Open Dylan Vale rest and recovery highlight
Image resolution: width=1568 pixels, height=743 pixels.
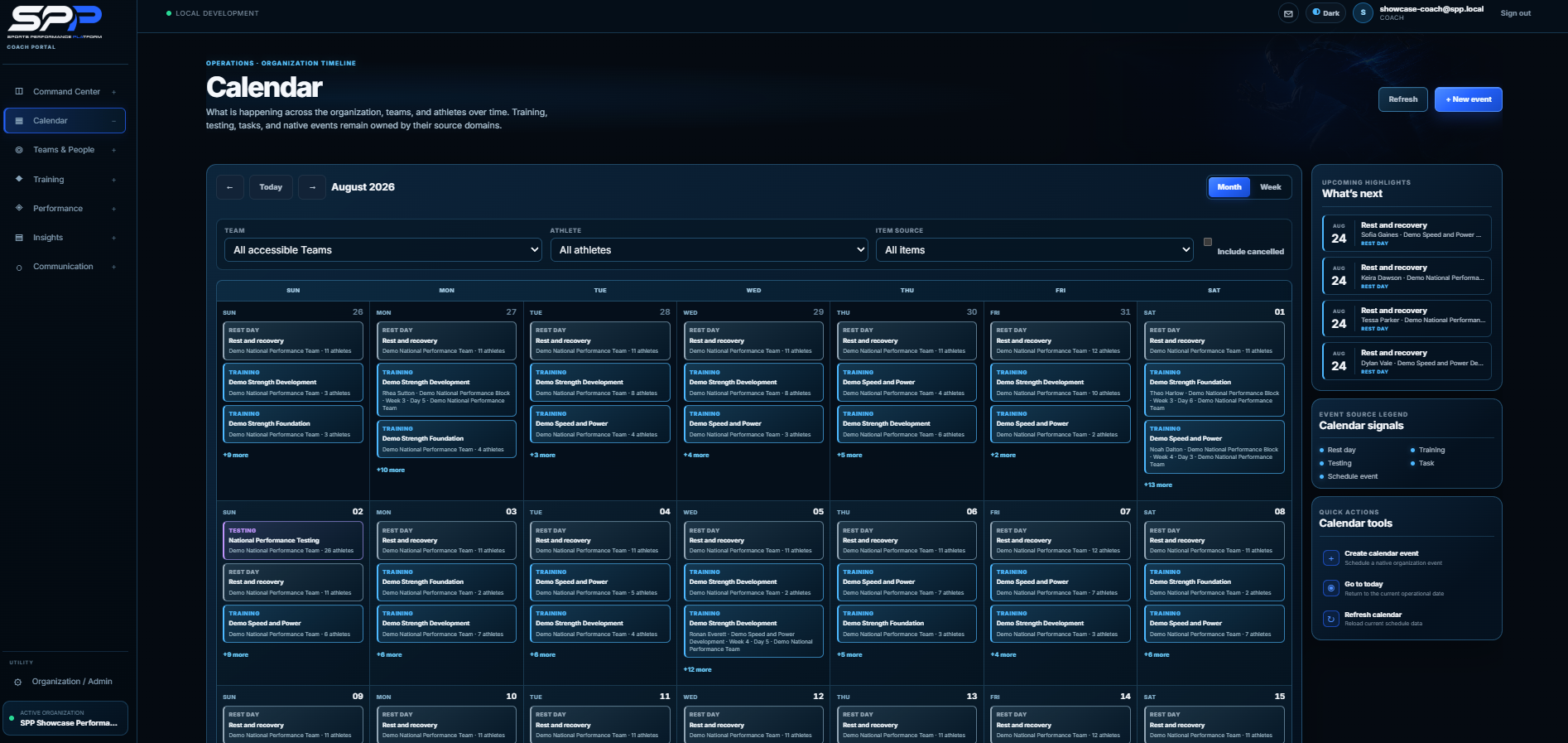[1407, 361]
